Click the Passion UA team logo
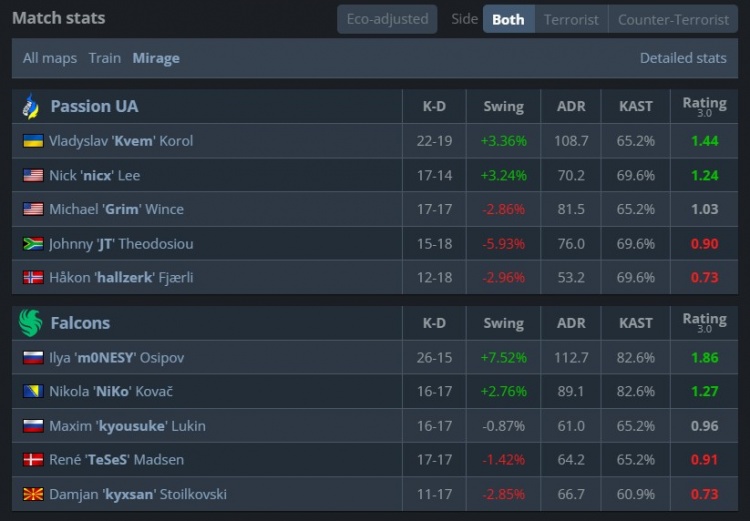Screen dimensions: 750x521 tap(30, 106)
